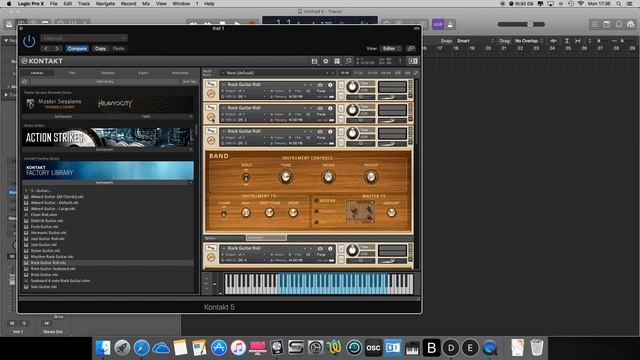Viewport: 640px width, 360px height.
Task: Click the rack view icon in Kontakt header
Action: pos(337,61)
